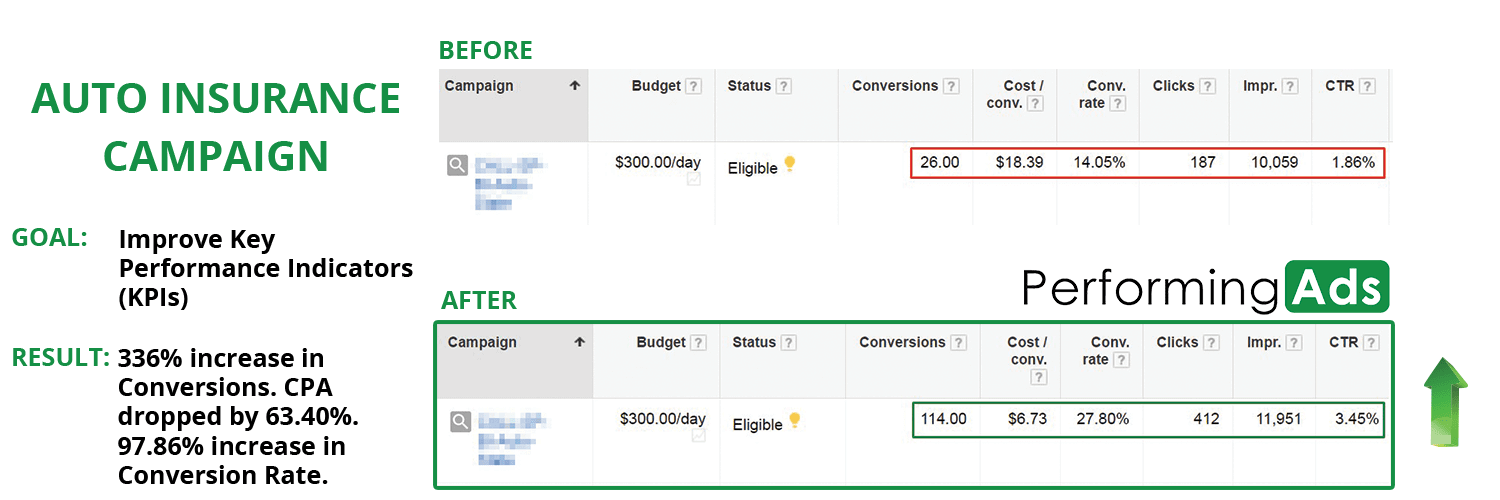The image size is (1500, 500).
Task: Sort by Campaign using the BEFORE header arrow
Action: pyautogui.click(x=575, y=86)
